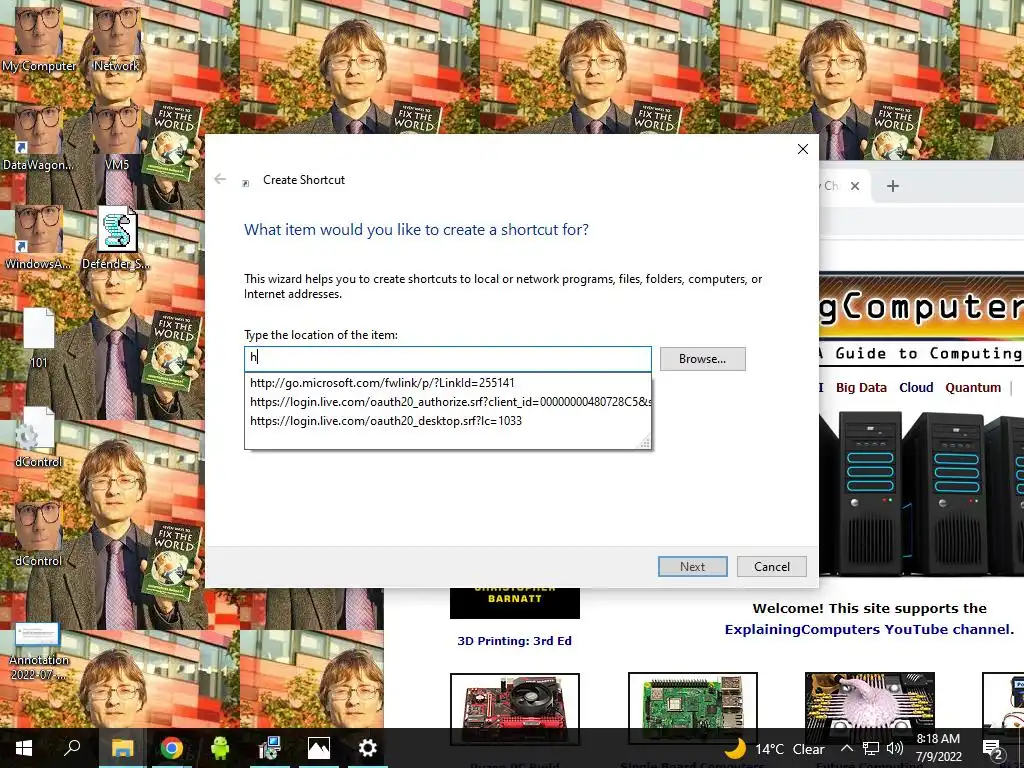Screen dimensions: 1024x768
Task: Choose the go.microsoft.com fwlink suggestion
Action: point(448,383)
